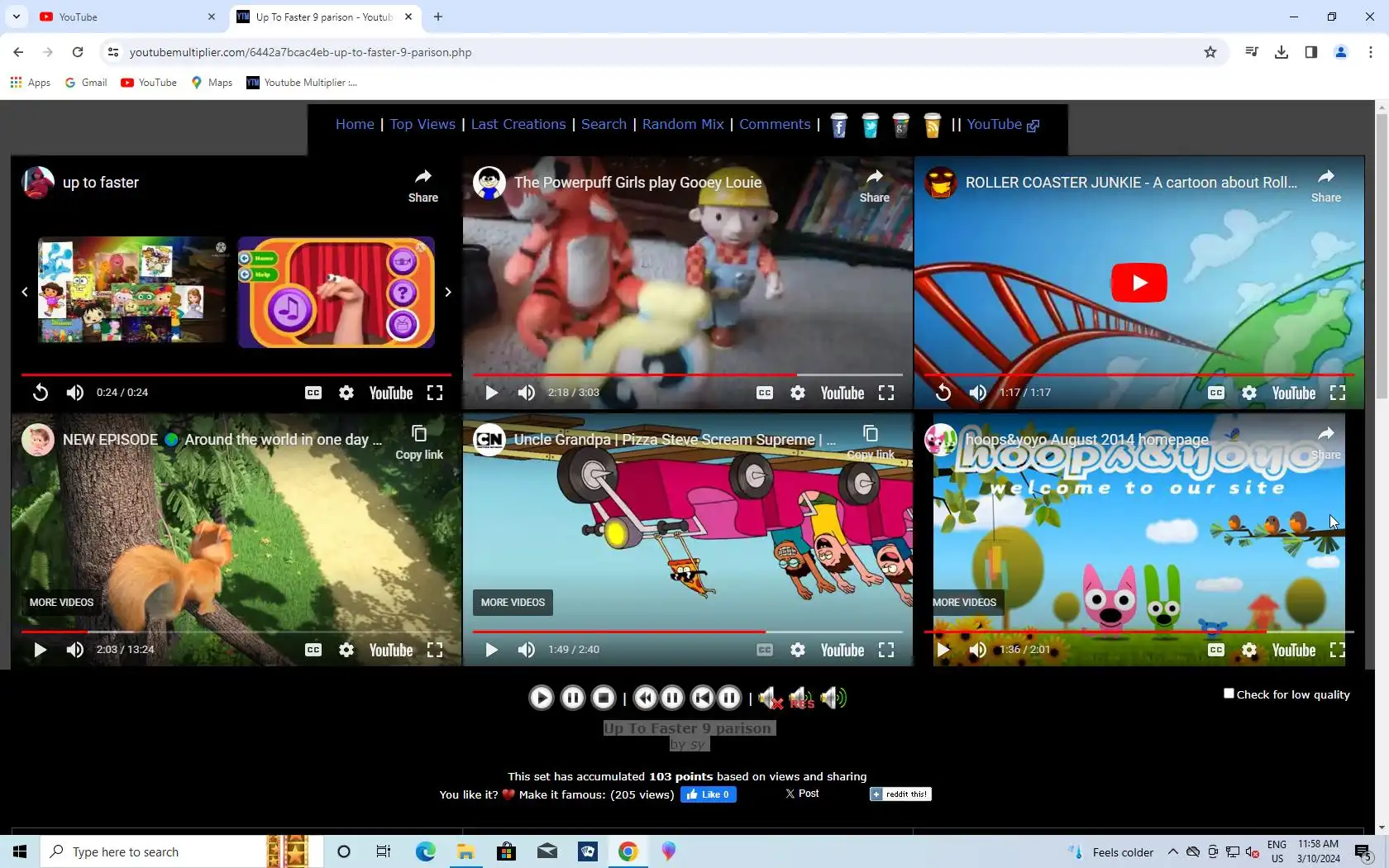This screenshot has width=1389, height=868.
Task: Open settings gear on the 'up to faster' video
Action: pyautogui.click(x=346, y=393)
